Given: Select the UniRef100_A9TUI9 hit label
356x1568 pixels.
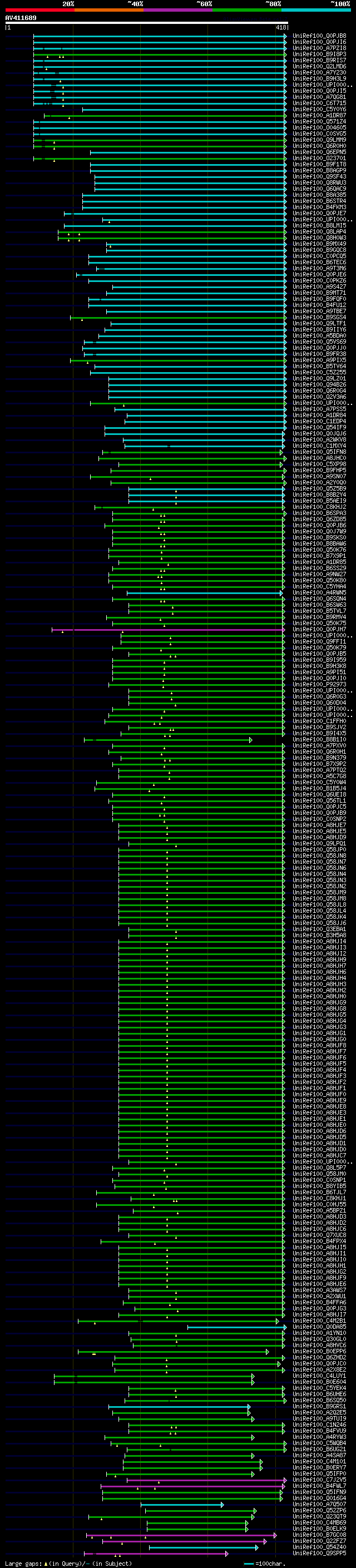Looking at the screenshot, I should point(319,1418).
